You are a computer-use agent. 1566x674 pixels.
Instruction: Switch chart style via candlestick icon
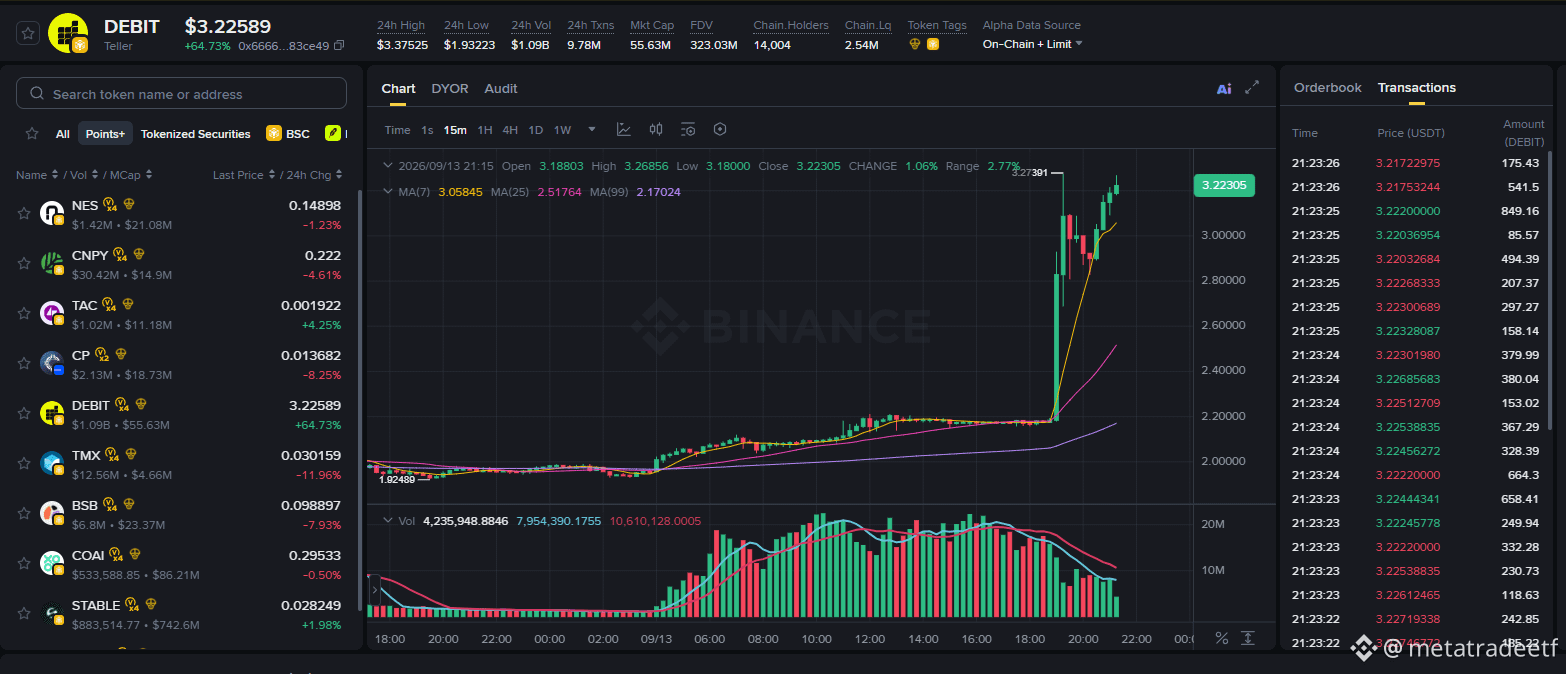(x=656, y=130)
